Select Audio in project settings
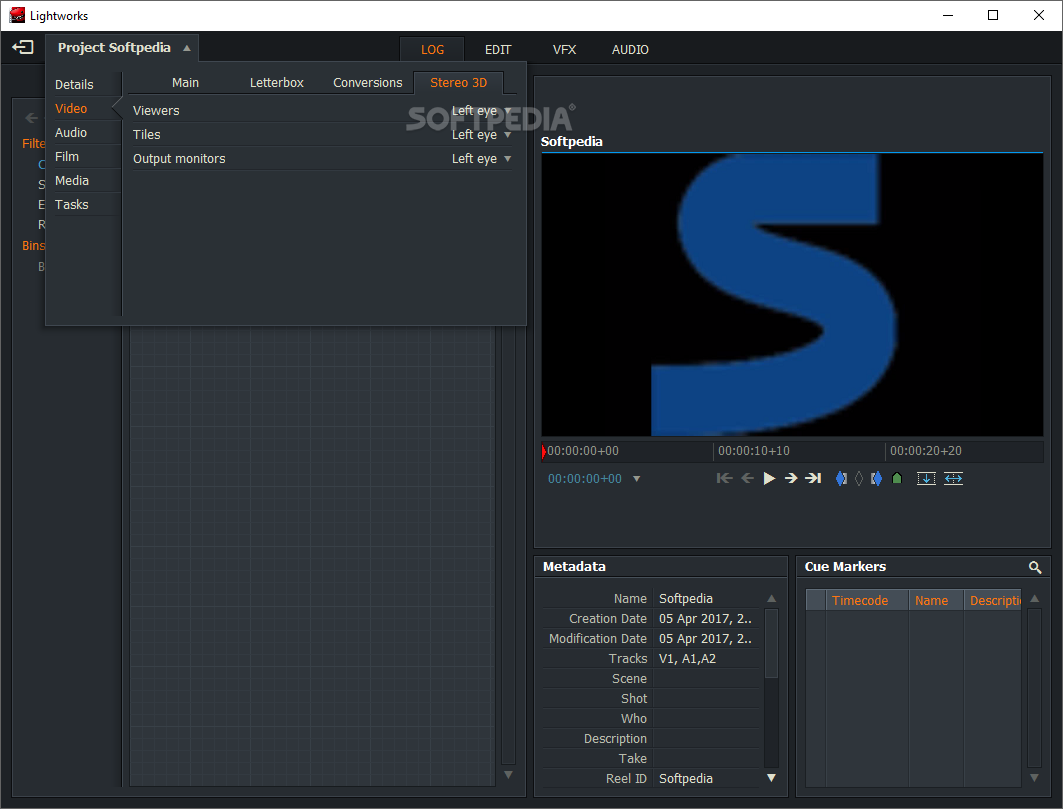The width and height of the screenshot is (1063, 809). click(x=71, y=132)
